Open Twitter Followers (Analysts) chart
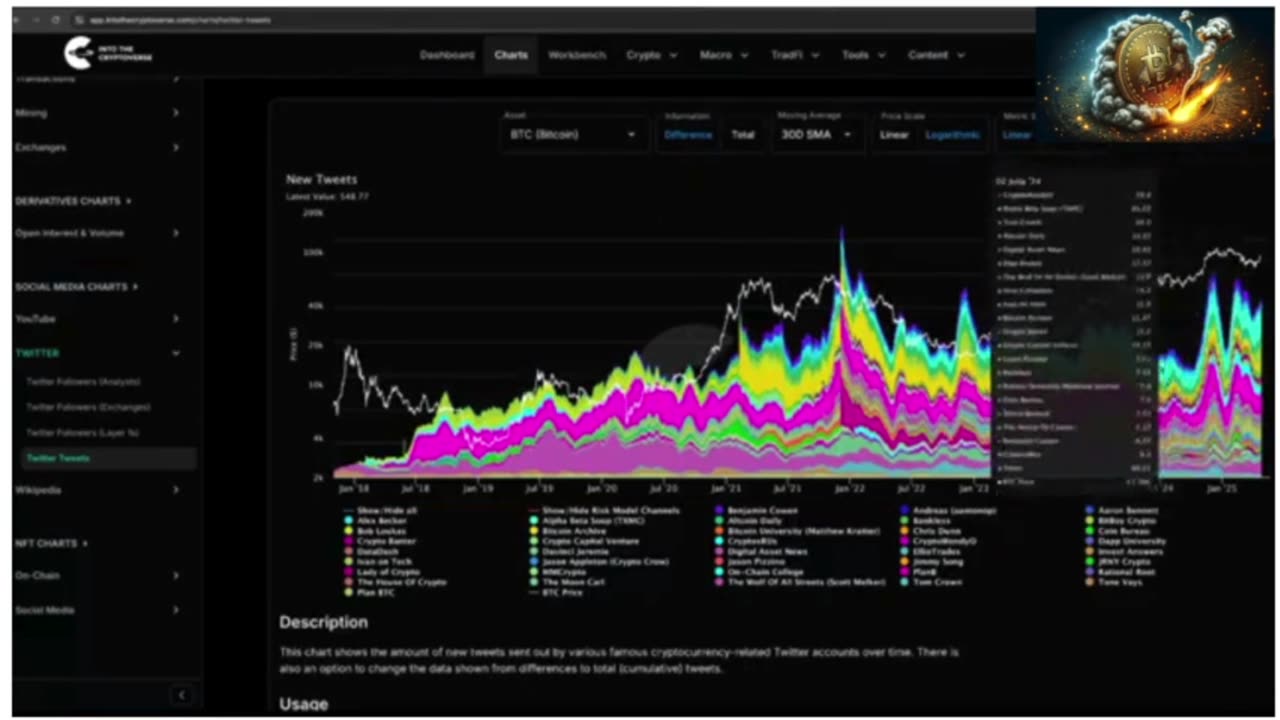1280x720 pixels. [84, 382]
